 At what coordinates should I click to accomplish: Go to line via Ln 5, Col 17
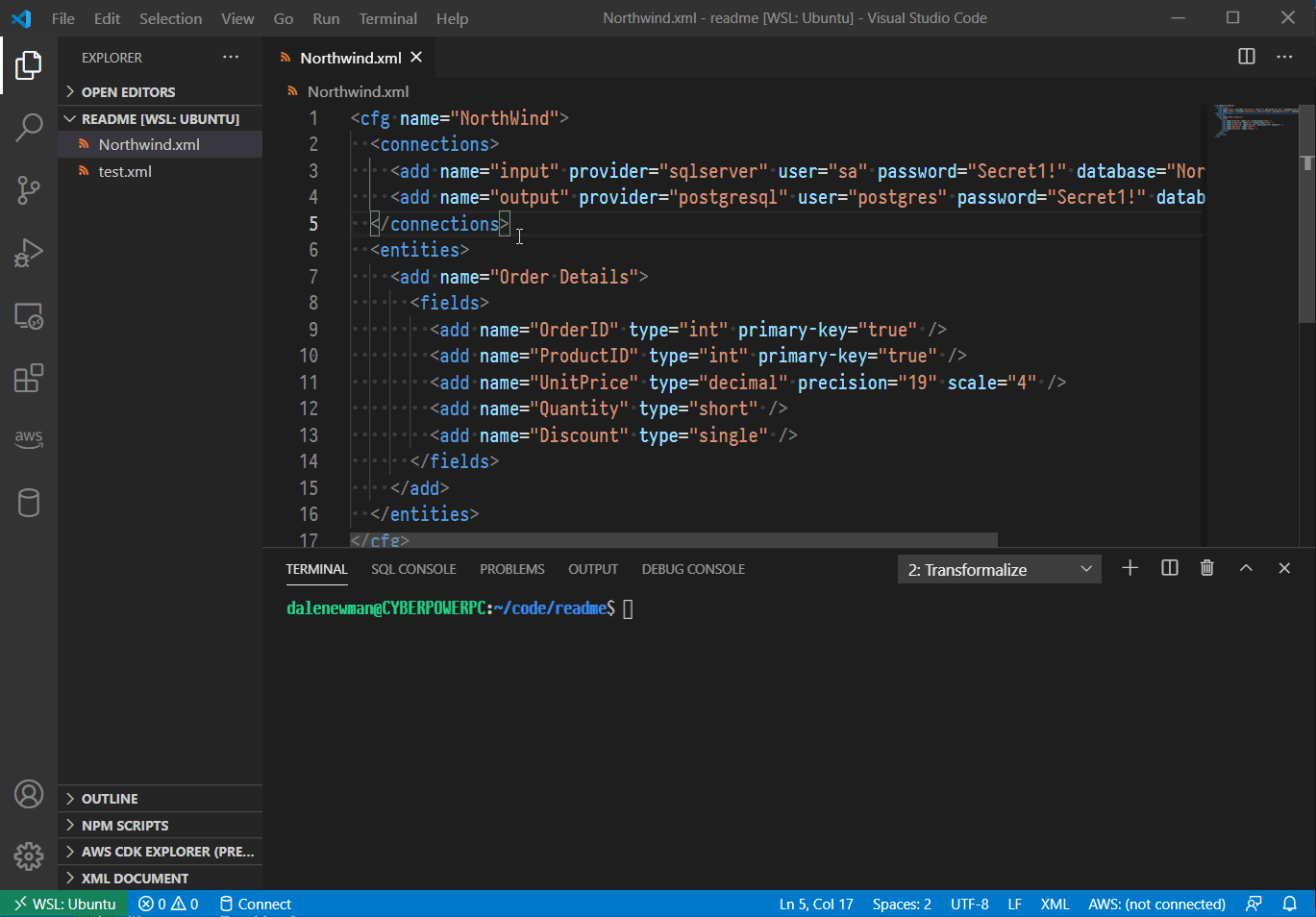[816, 904]
